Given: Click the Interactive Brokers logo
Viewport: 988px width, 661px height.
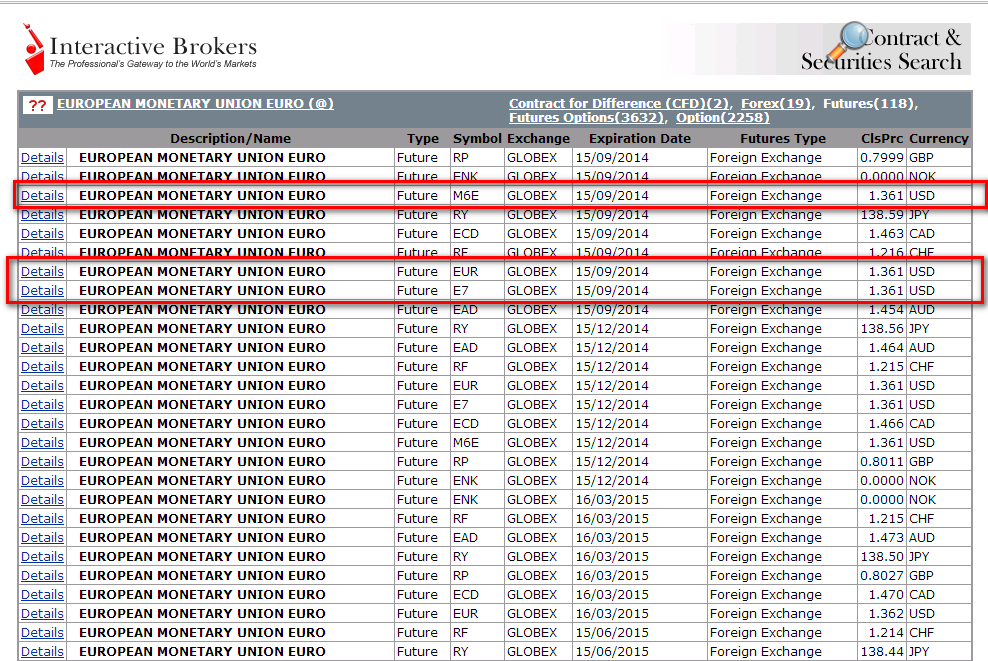Looking at the screenshot, I should coord(140,49).
